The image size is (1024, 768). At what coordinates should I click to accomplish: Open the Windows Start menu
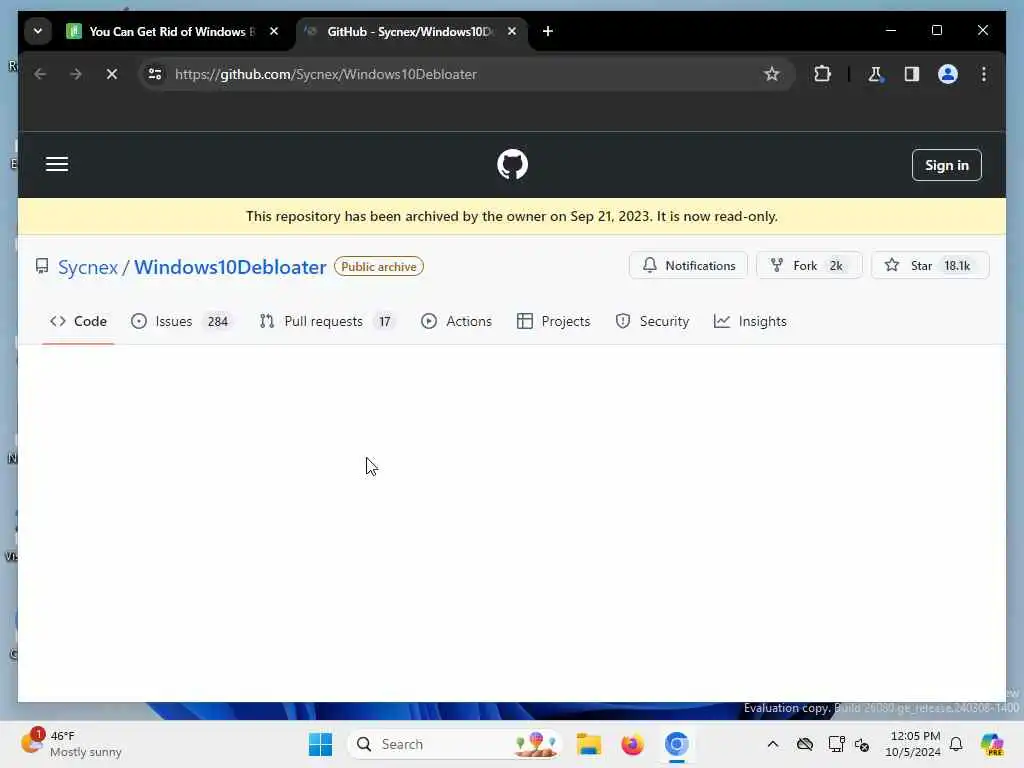point(321,744)
